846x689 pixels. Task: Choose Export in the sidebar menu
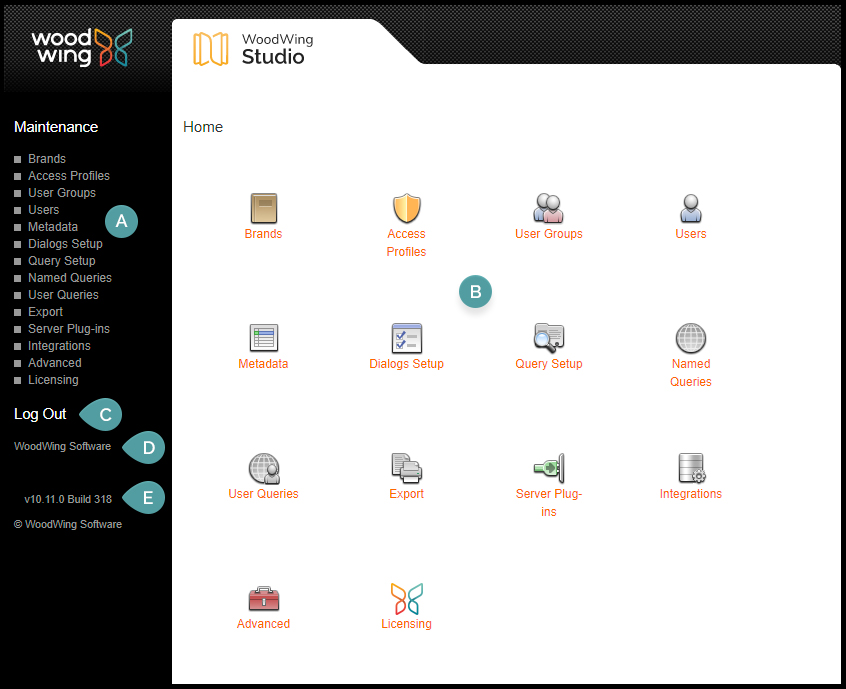click(x=45, y=312)
